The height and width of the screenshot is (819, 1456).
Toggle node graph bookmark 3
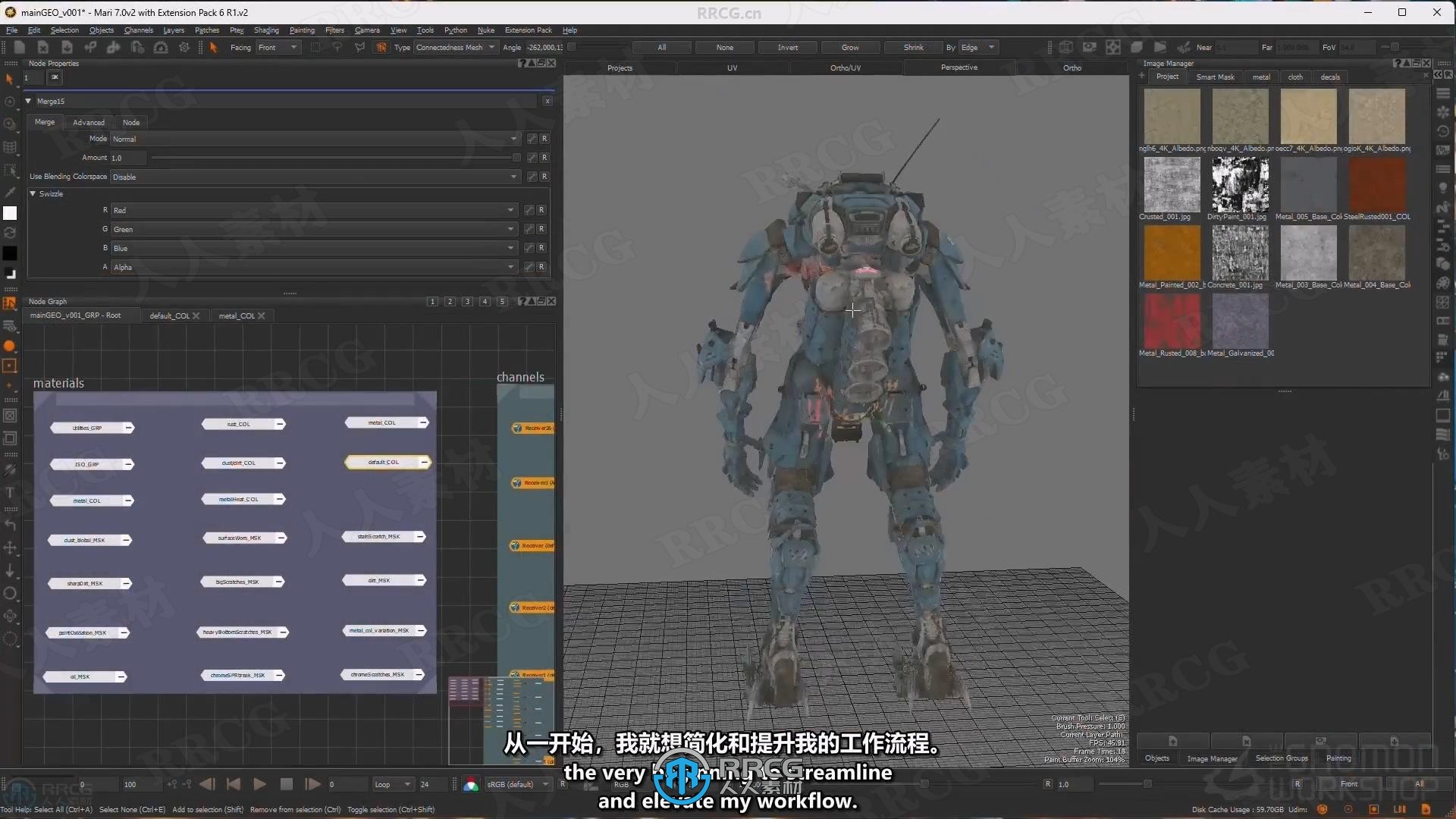coord(467,302)
